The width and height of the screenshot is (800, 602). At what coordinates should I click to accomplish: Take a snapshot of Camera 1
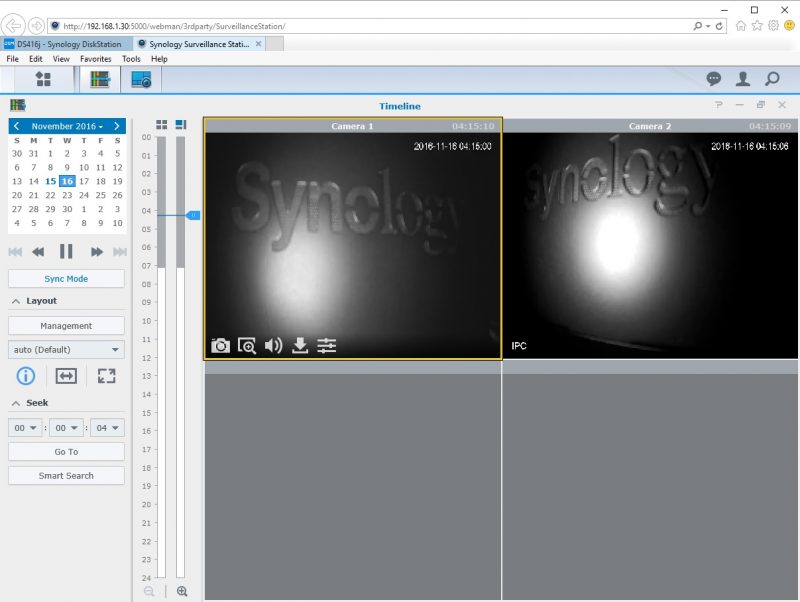[x=220, y=346]
